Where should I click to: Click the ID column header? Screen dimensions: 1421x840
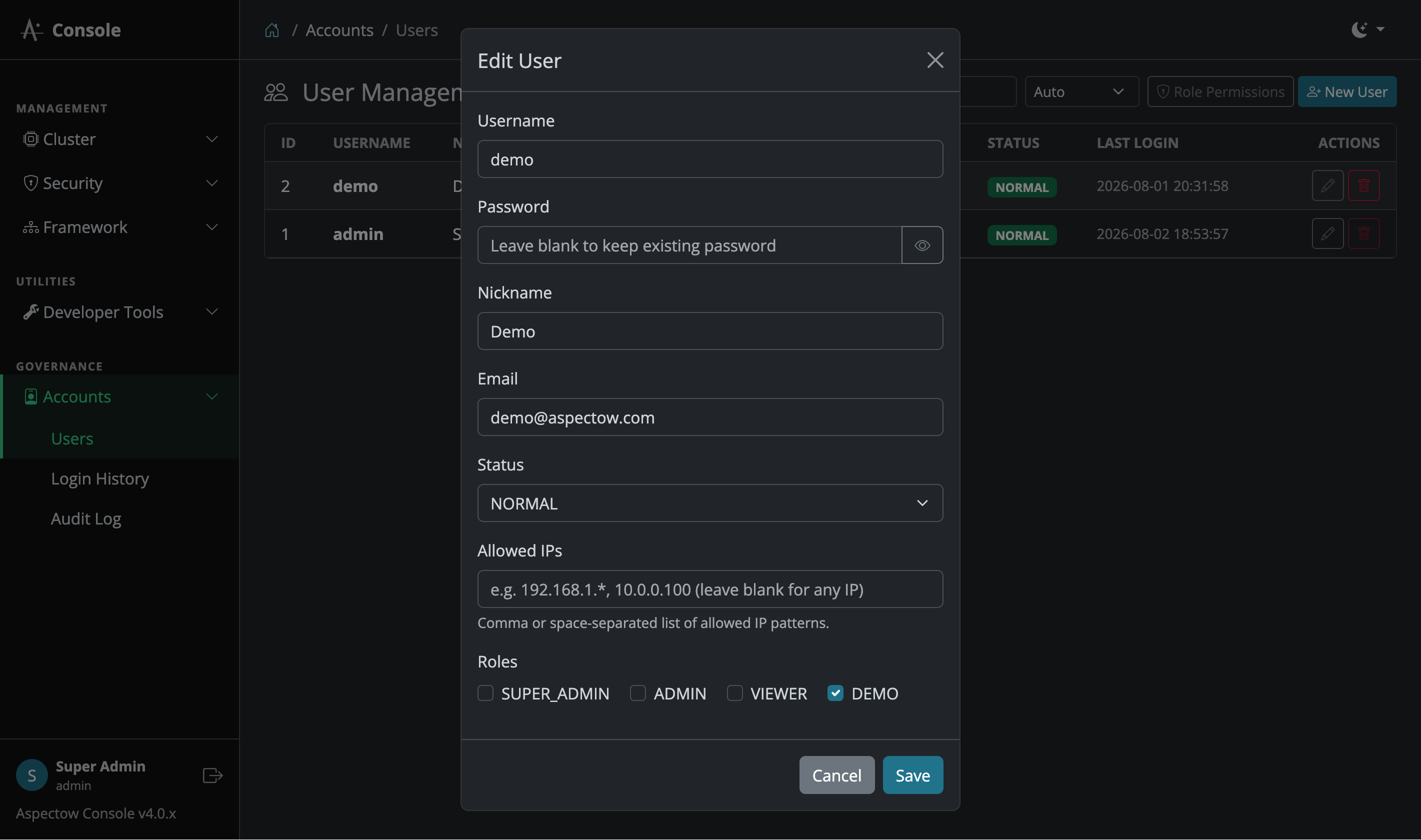tap(288, 143)
